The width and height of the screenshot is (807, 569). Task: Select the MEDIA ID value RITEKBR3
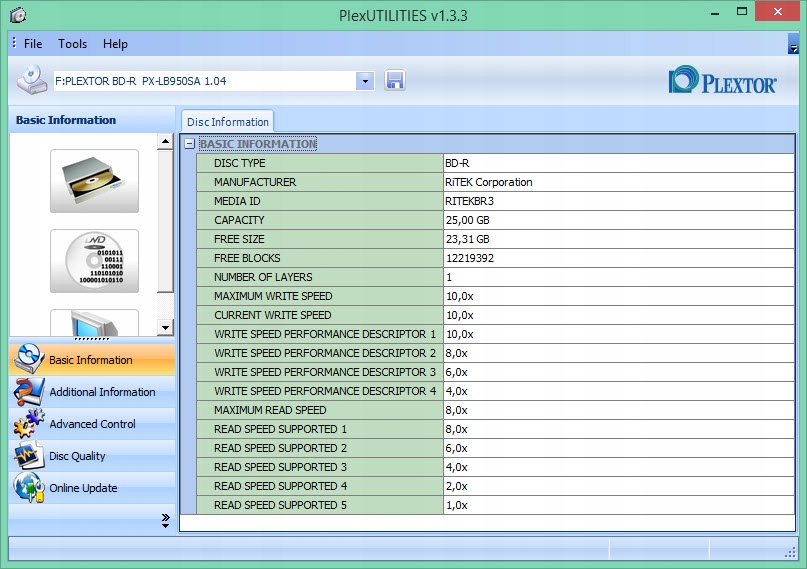[469, 201]
